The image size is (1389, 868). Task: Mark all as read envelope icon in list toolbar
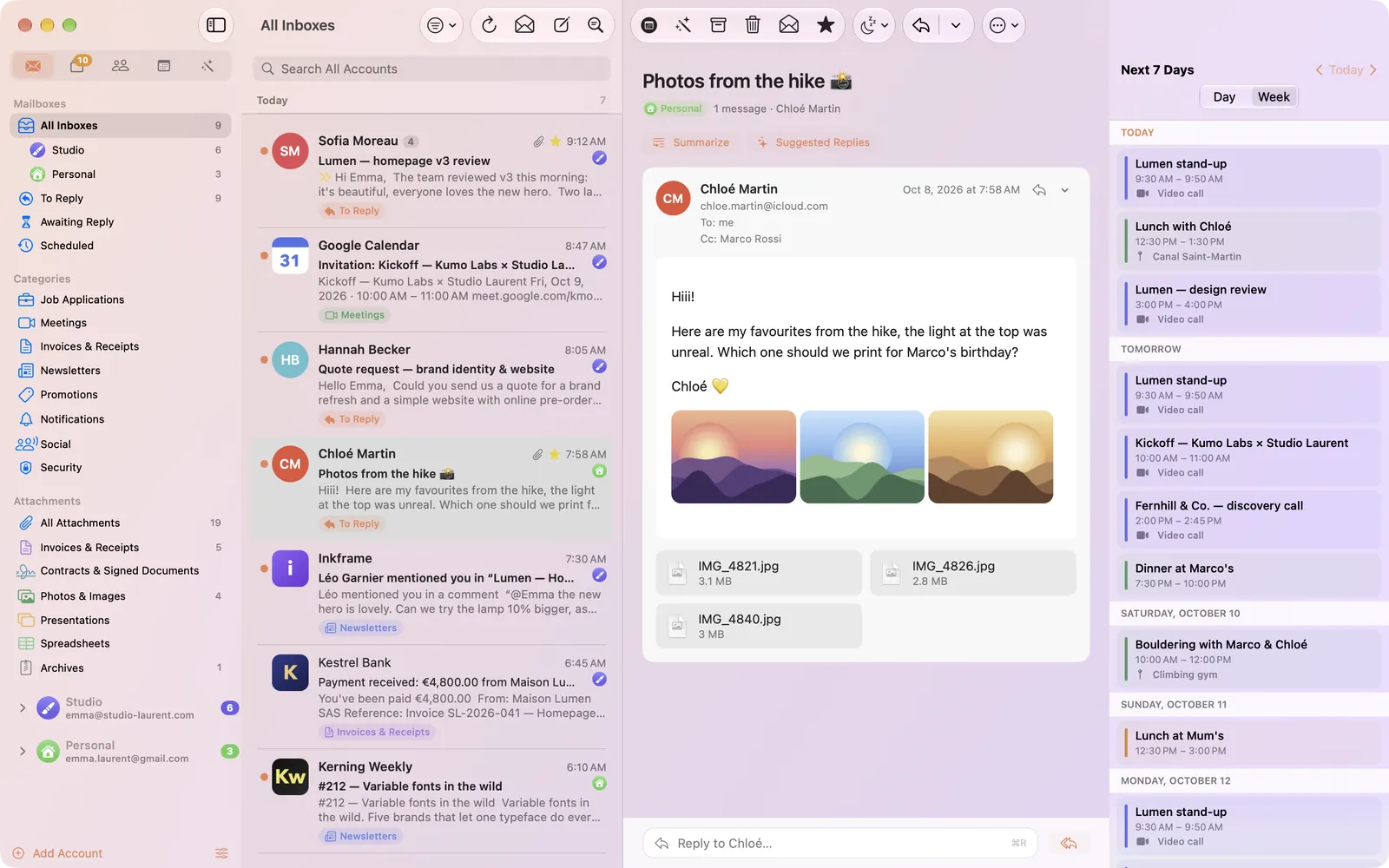point(524,25)
